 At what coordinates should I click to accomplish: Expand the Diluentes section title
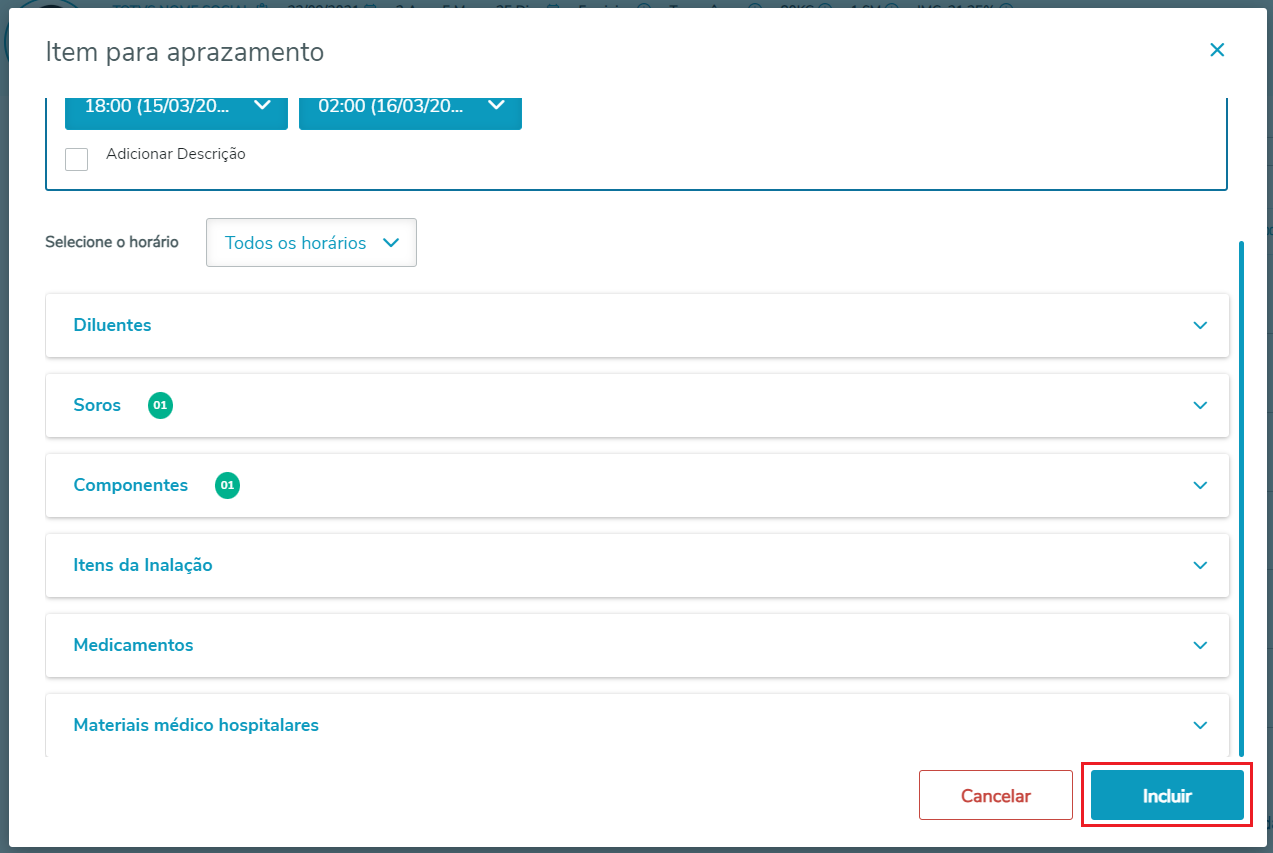tap(112, 325)
